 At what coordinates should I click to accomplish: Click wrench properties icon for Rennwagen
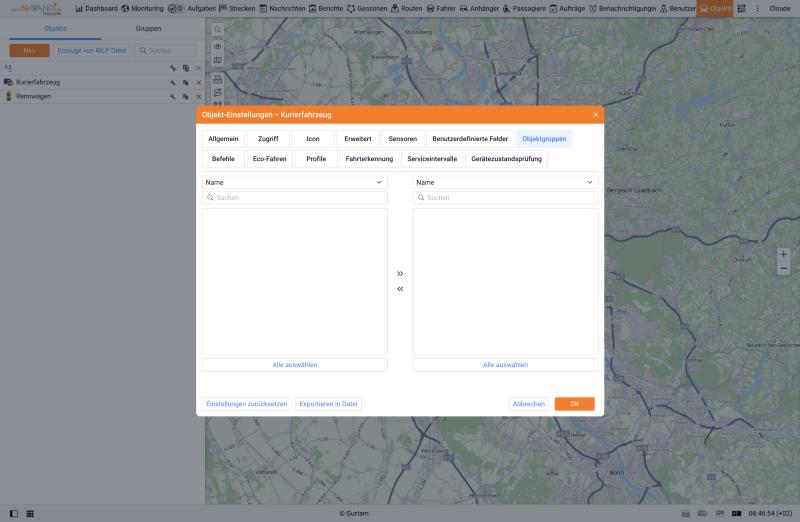(x=173, y=96)
